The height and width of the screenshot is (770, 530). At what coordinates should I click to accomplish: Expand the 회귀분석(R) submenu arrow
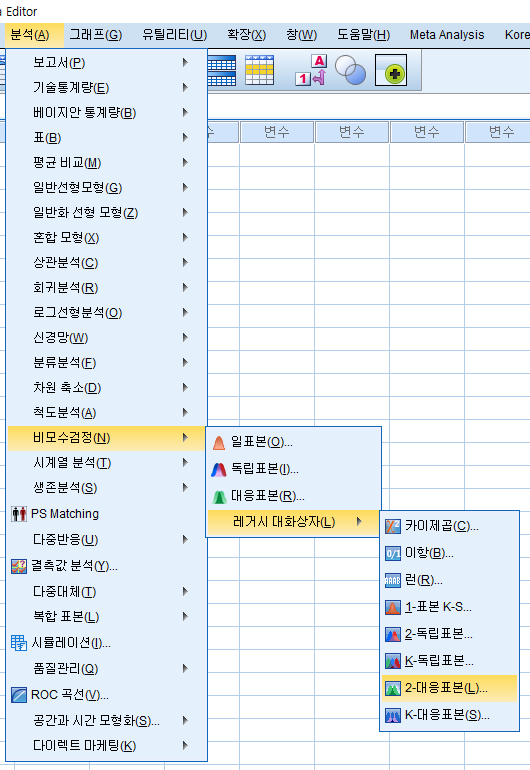click(x=185, y=287)
